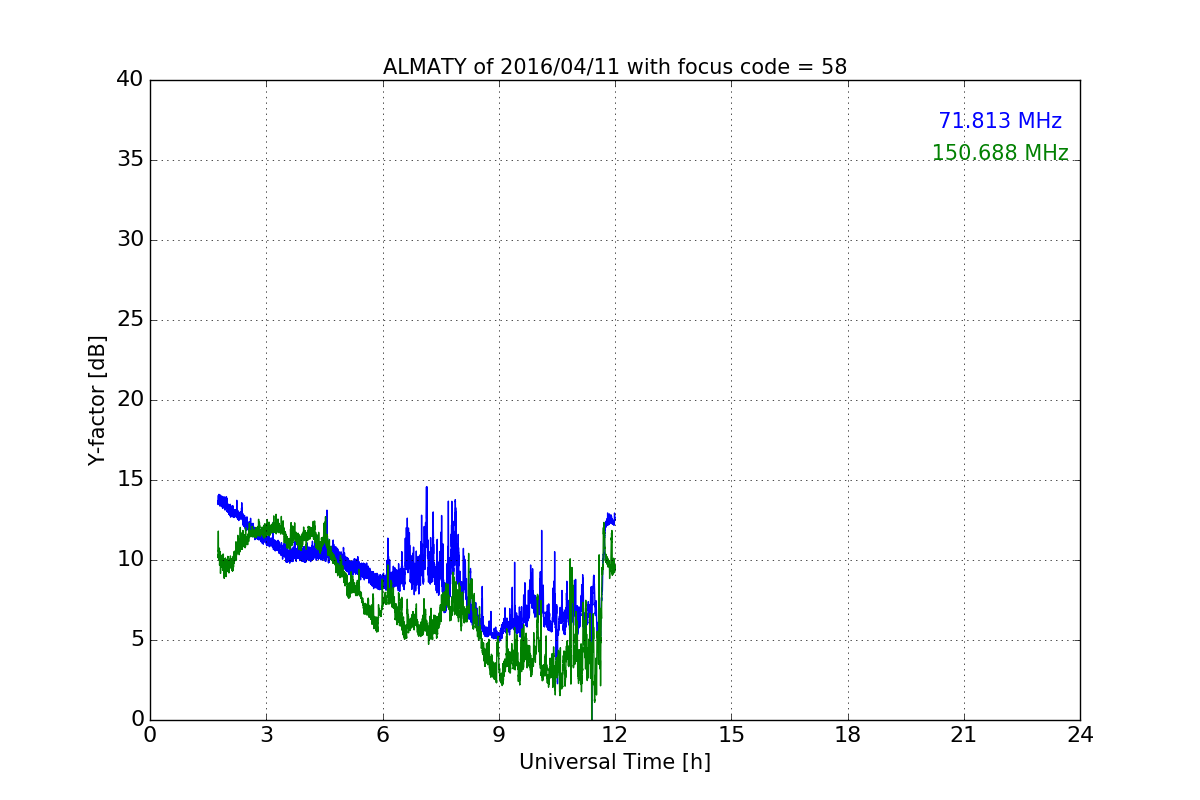The image size is (1200, 800).
Task: Select the blue 71.813 MHz legend label
Action: 1000,121
